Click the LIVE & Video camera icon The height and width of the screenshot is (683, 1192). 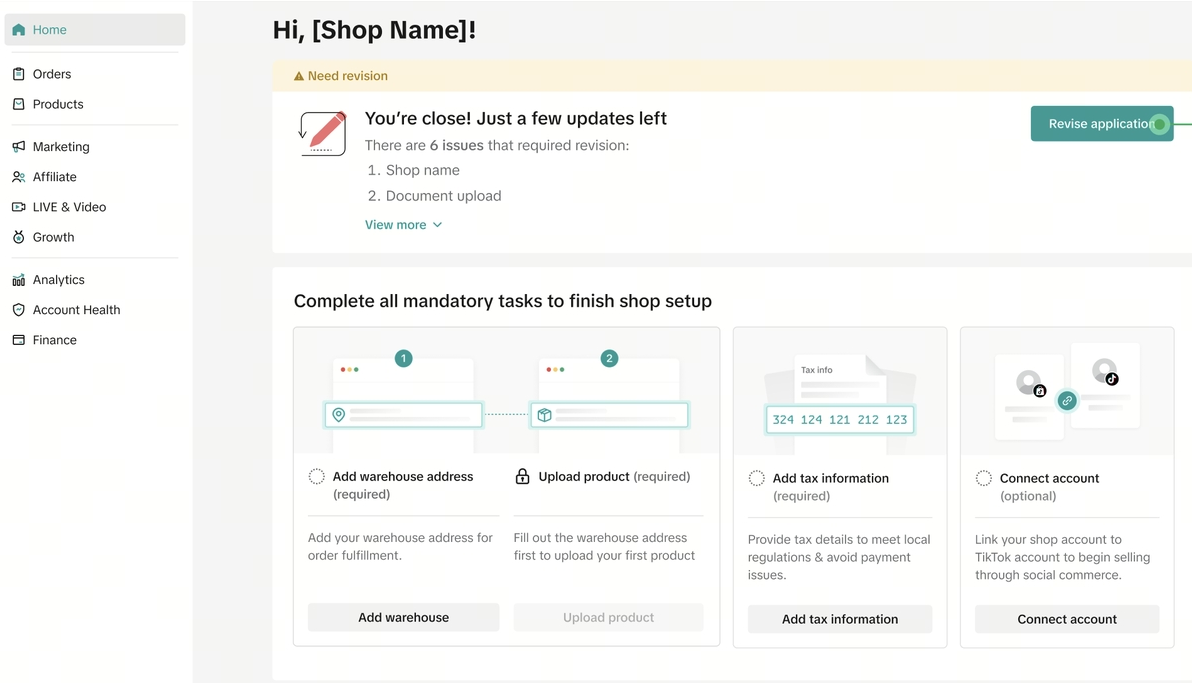(19, 207)
